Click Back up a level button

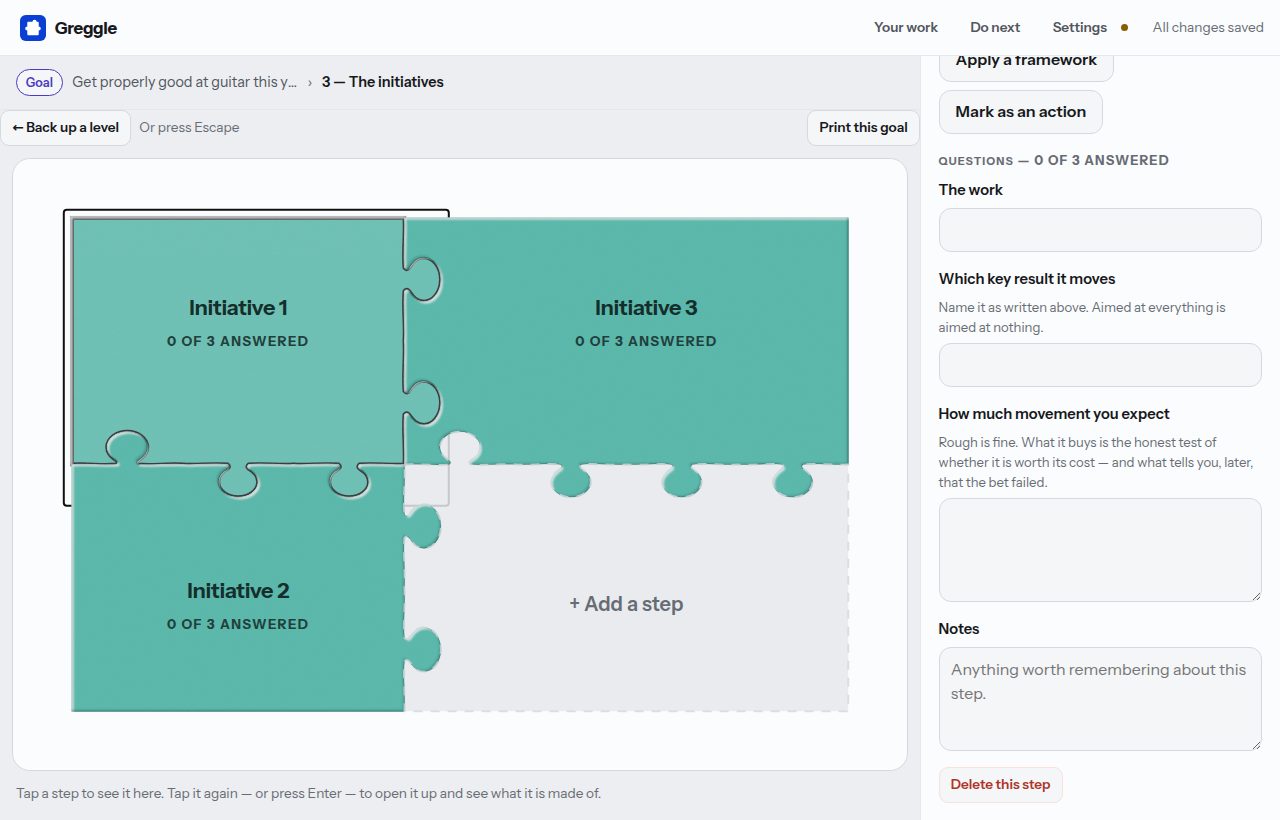tap(66, 127)
